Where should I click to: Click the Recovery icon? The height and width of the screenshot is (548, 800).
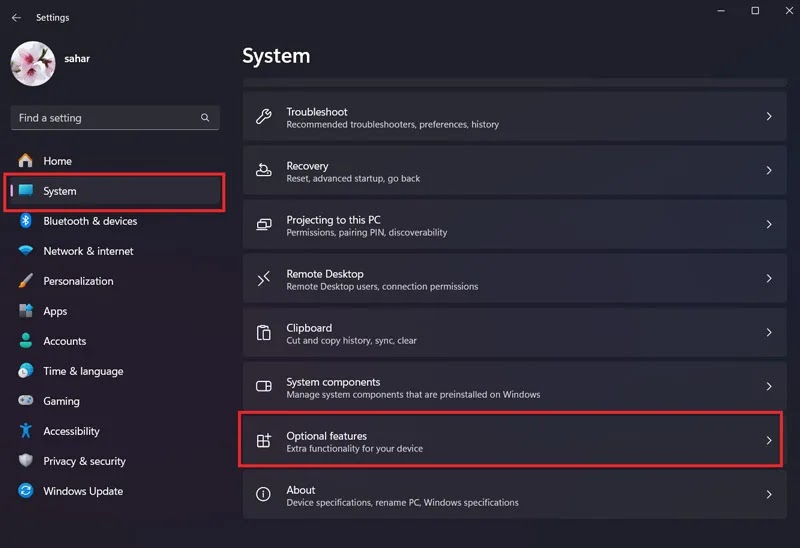[263, 170]
